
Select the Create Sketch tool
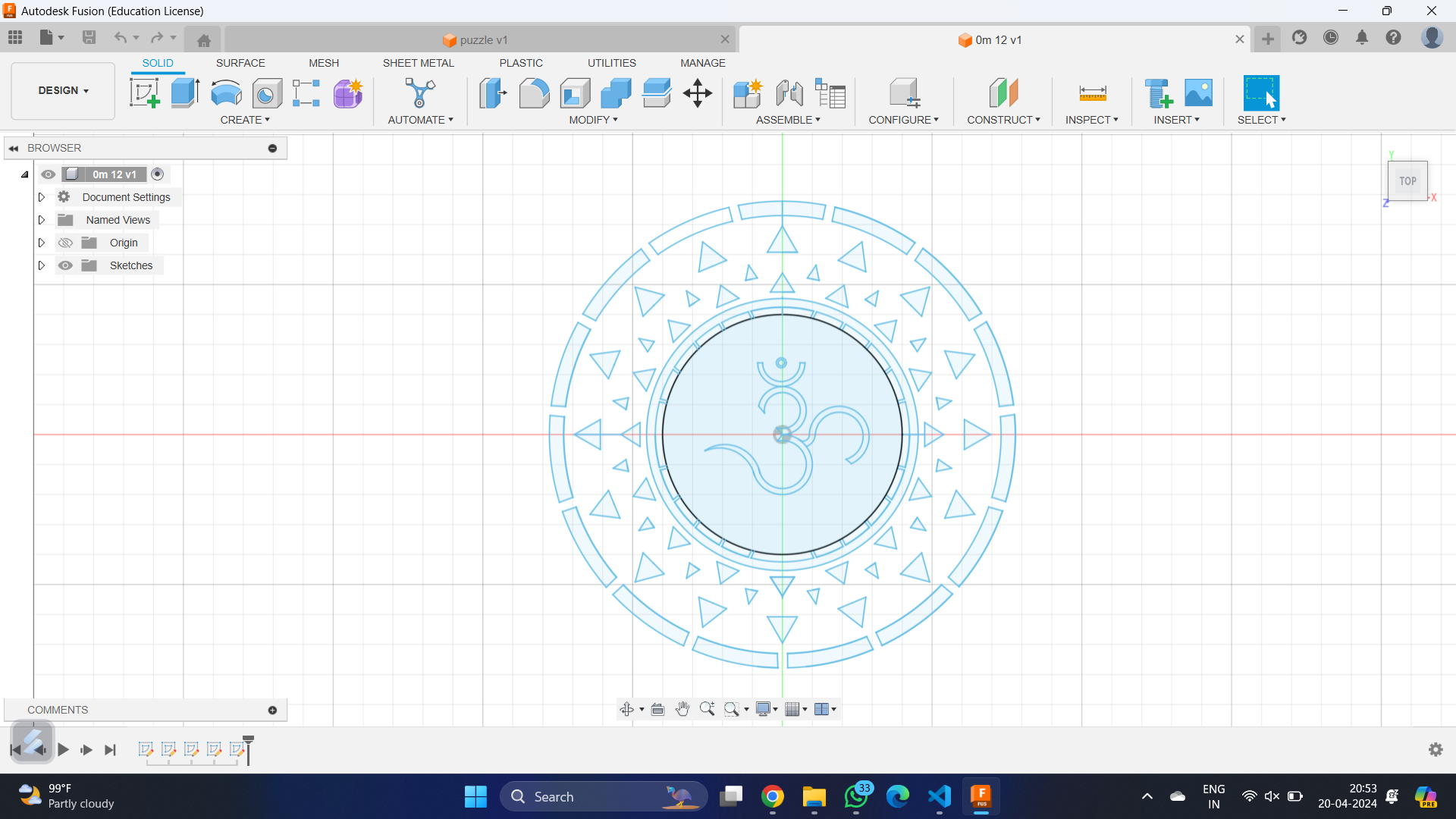pyautogui.click(x=144, y=93)
